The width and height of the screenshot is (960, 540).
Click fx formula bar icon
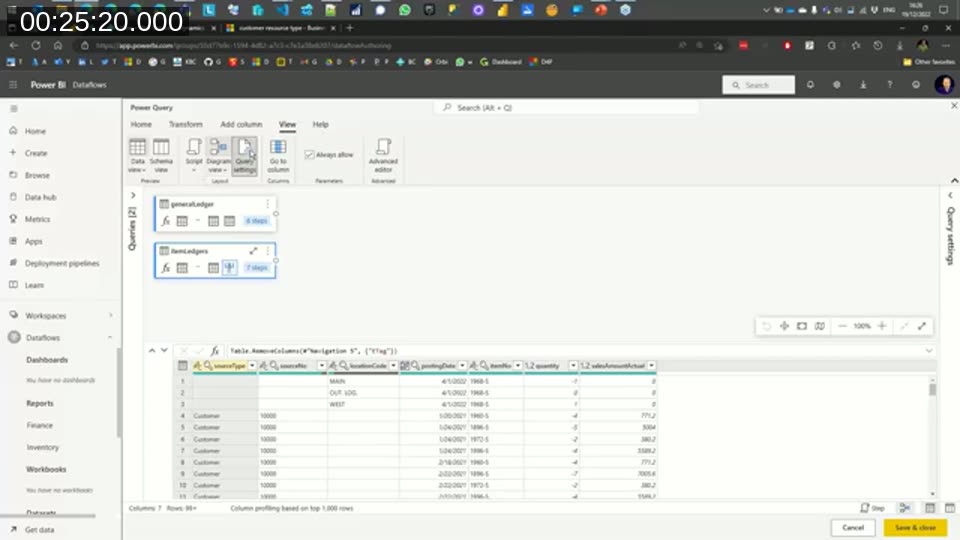pyautogui.click(x=215, y=351)
